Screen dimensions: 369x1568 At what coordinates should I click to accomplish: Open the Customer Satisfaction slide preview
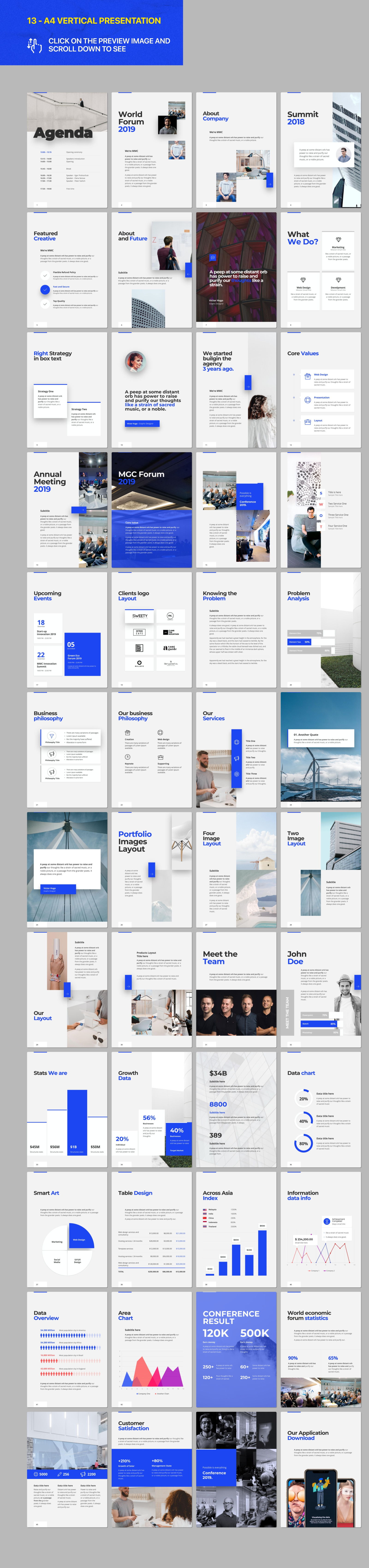coord(152,1469)
